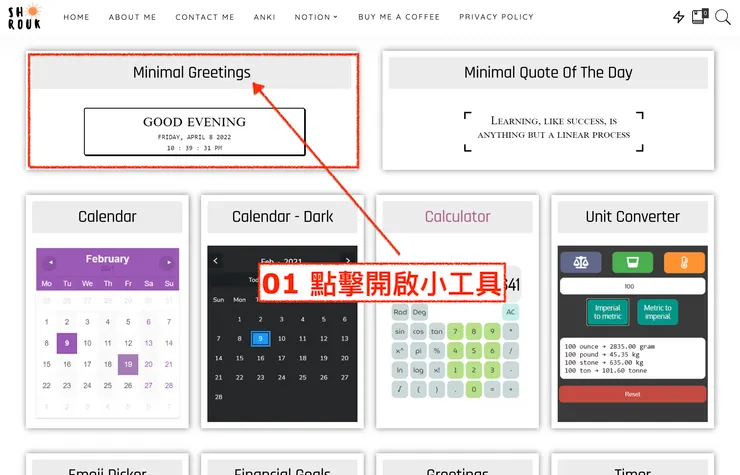740x475 pixels.
Task: Open the Calendar widget title
Action: [107, 216]
